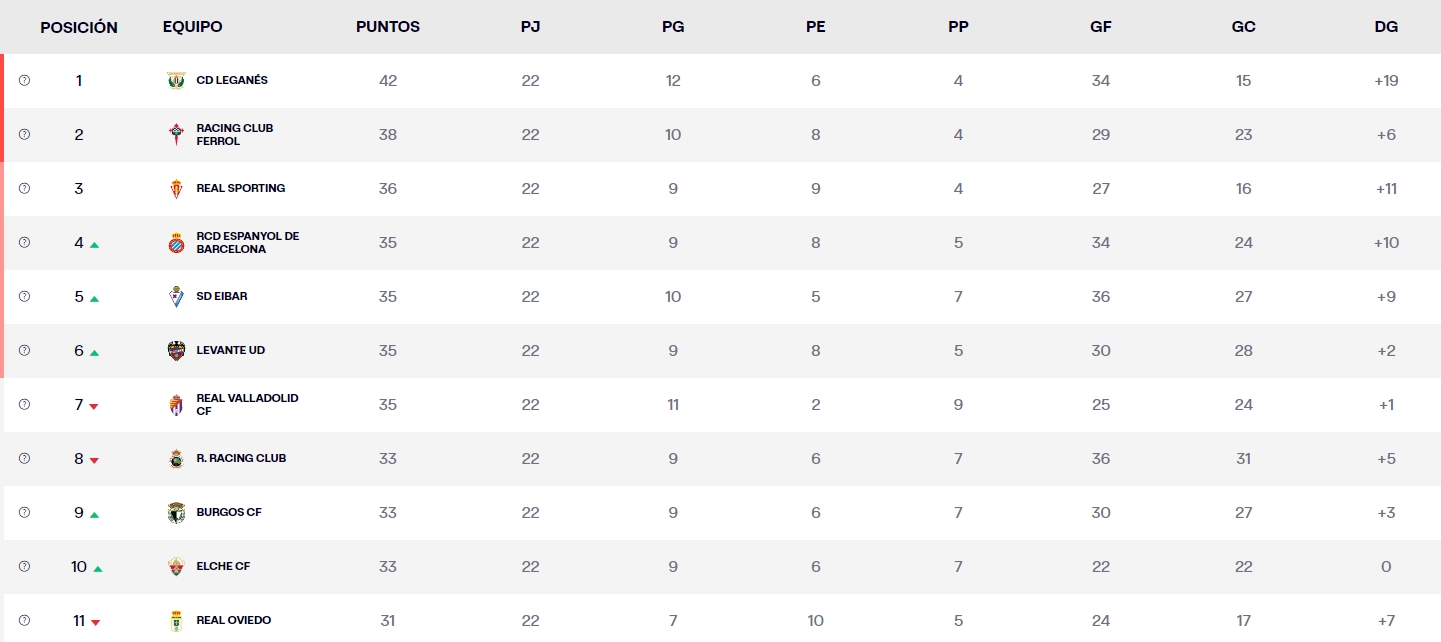Click the Real Oviedo crest

[x=176, y=619]
